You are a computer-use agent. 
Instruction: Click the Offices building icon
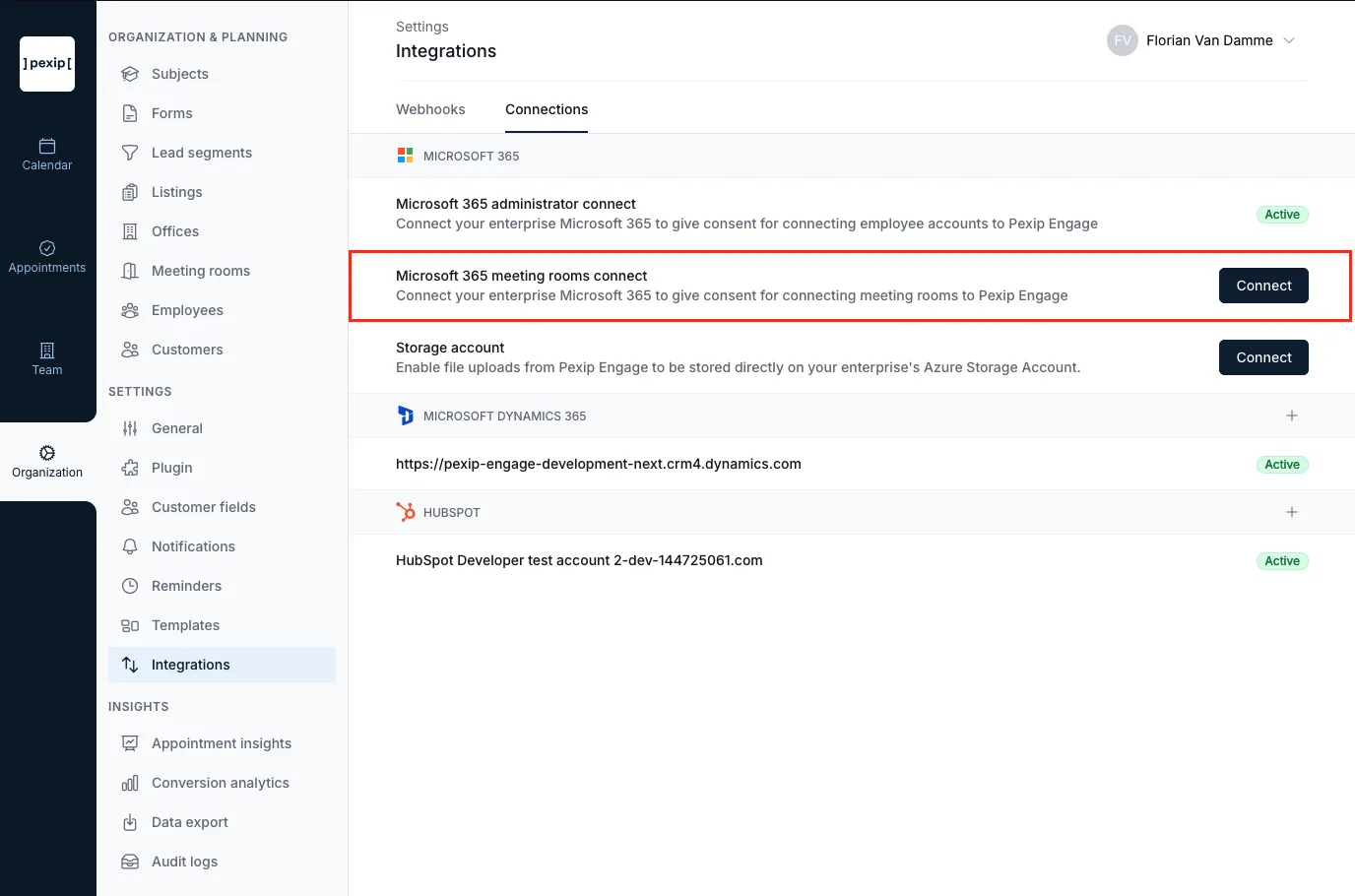click(130, 231)
